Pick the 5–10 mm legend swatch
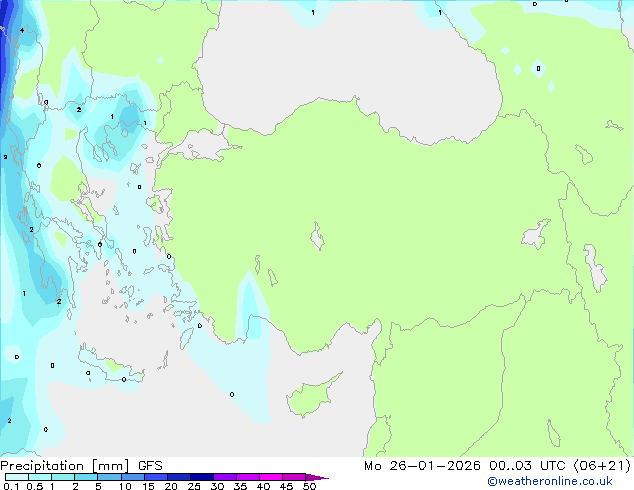 (x=109, y=477)
